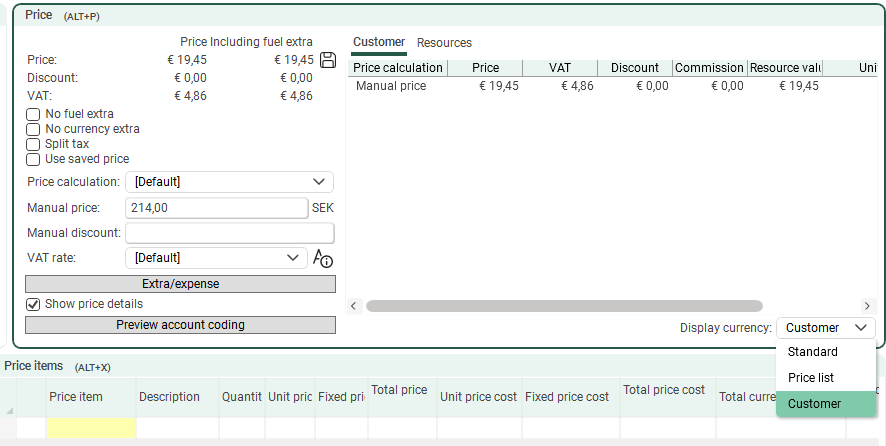
Task: Select the Customer tab
Action: [x=379, y=42]
